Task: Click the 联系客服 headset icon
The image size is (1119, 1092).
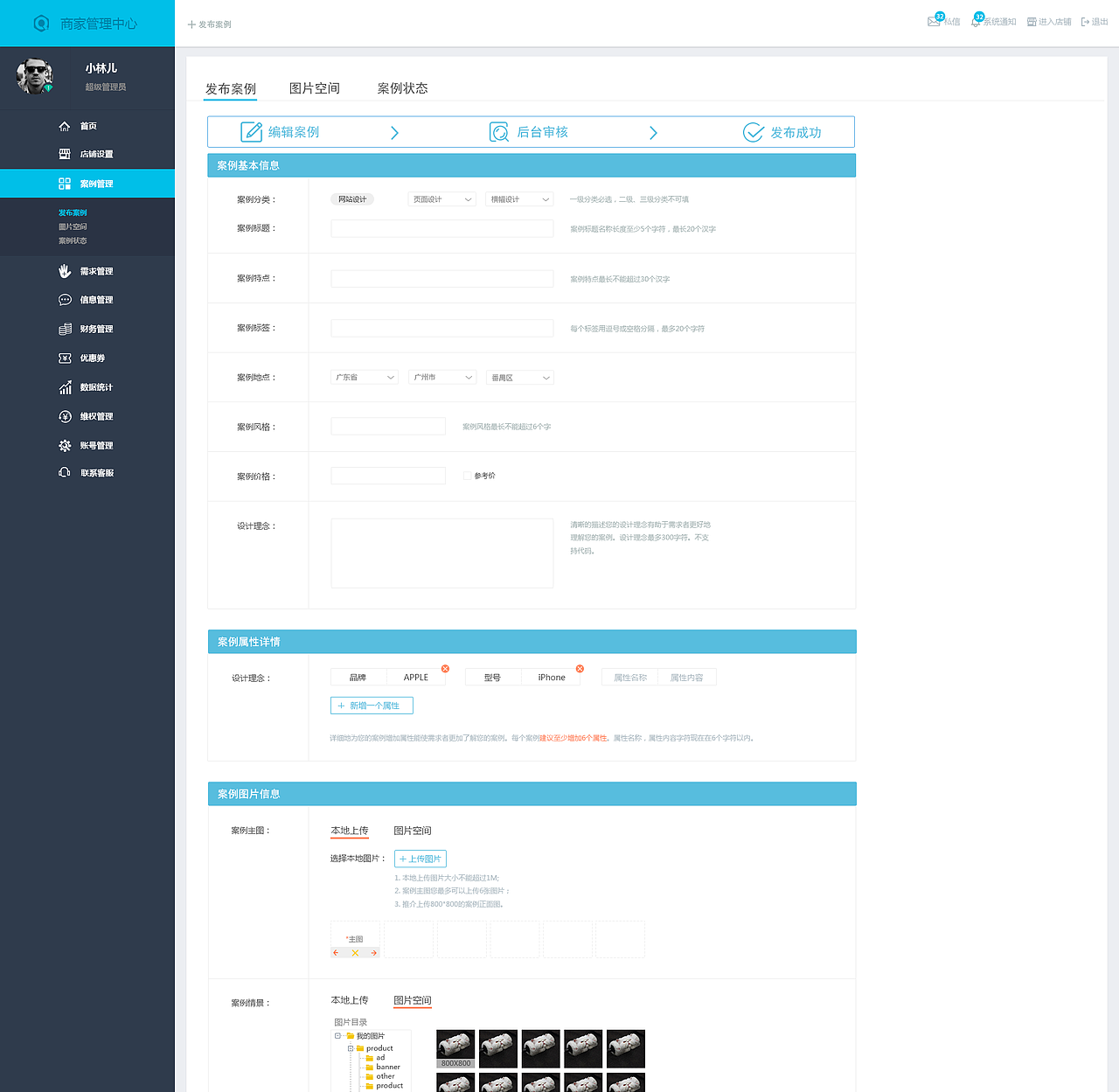Action: coord(65,472)
